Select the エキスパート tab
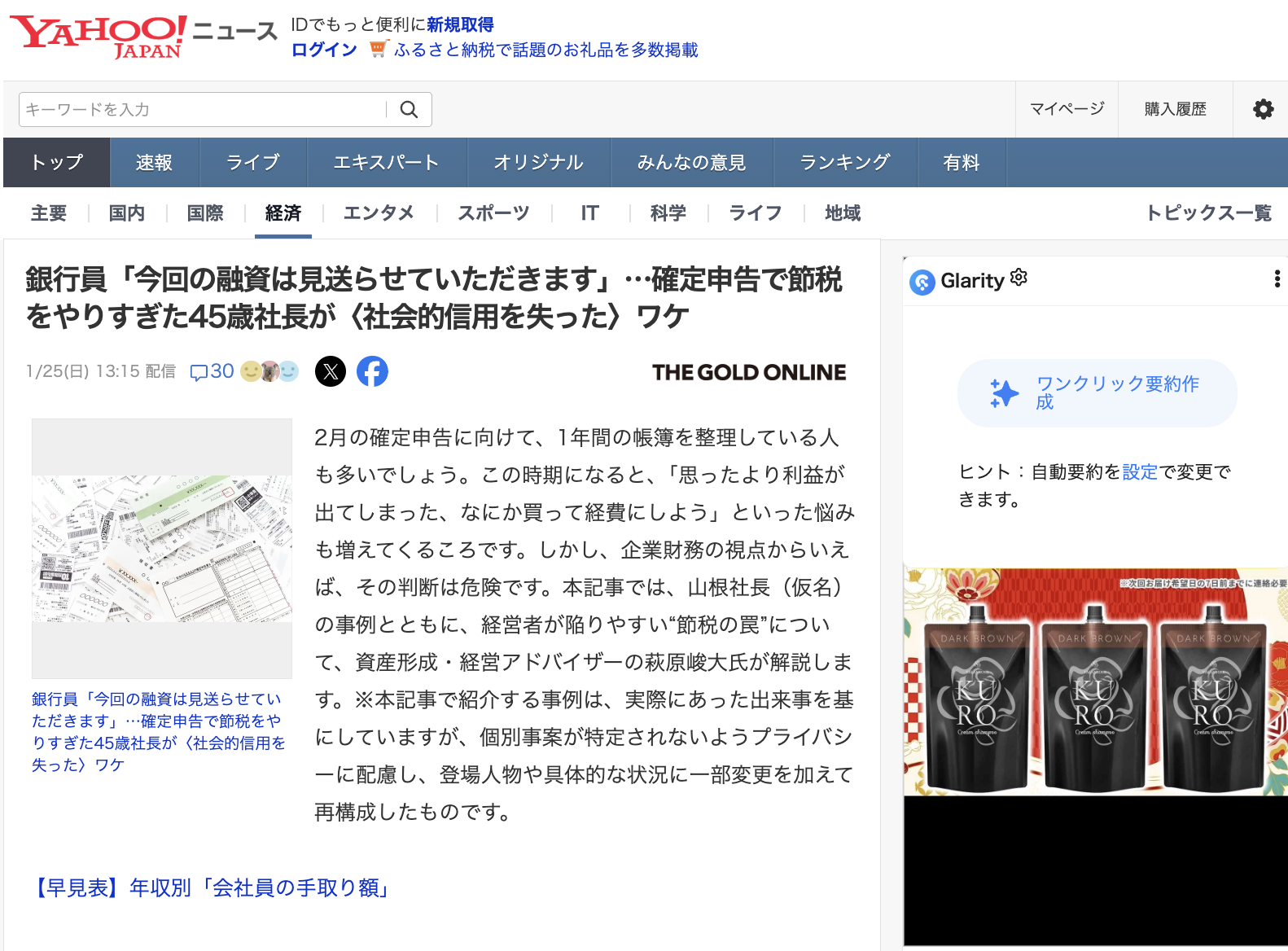This screenshot has width=1288, height=951. click(x=386, y=162)
